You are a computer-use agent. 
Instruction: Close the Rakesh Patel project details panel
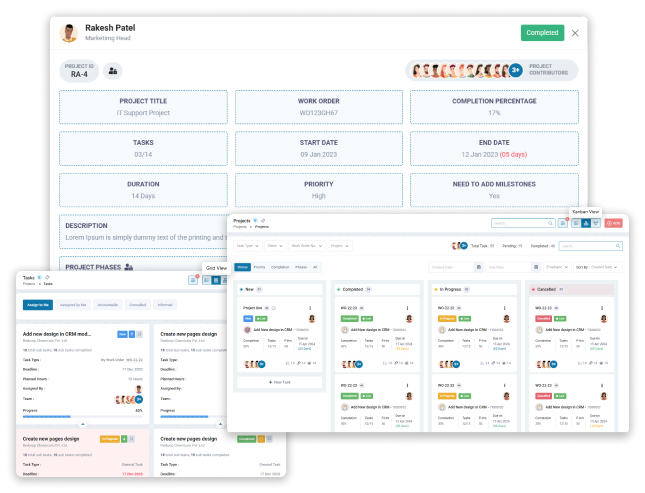pyautogui.click(x=575, y=33)
